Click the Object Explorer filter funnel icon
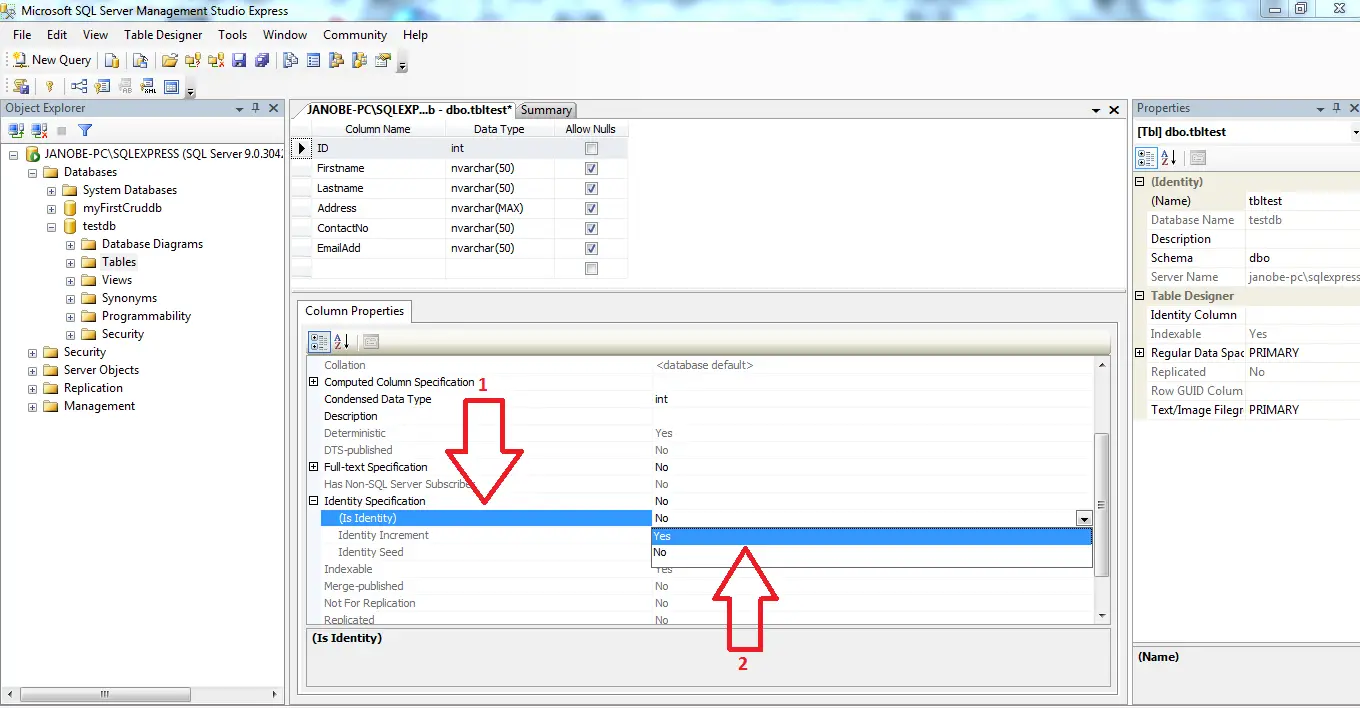Viewport: 1360px width, 708px height. click(85, 130)
